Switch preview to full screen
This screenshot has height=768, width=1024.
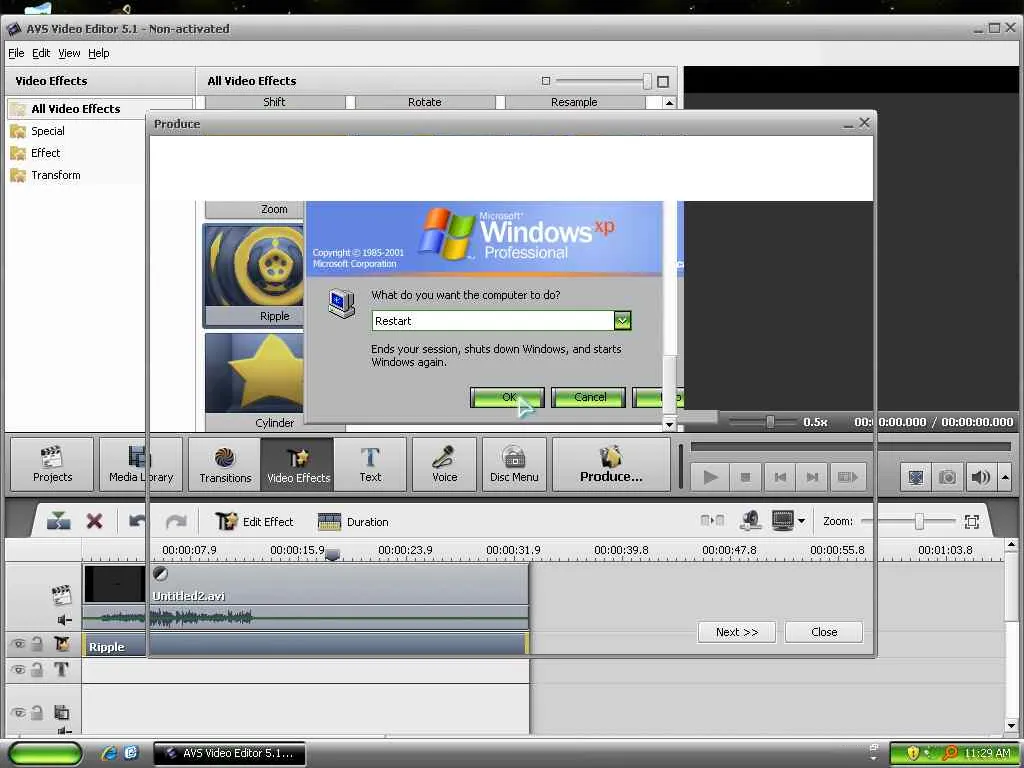[x=916, y=477]
